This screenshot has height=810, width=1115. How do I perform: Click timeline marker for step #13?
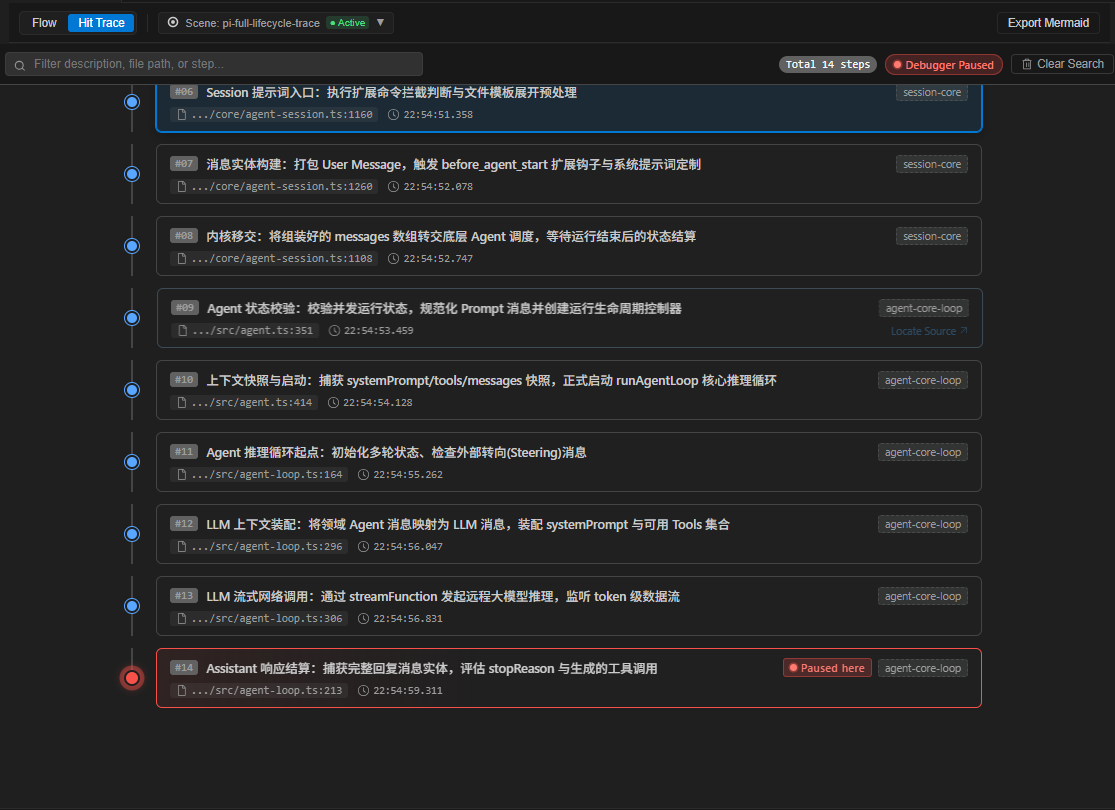(132, 606)
